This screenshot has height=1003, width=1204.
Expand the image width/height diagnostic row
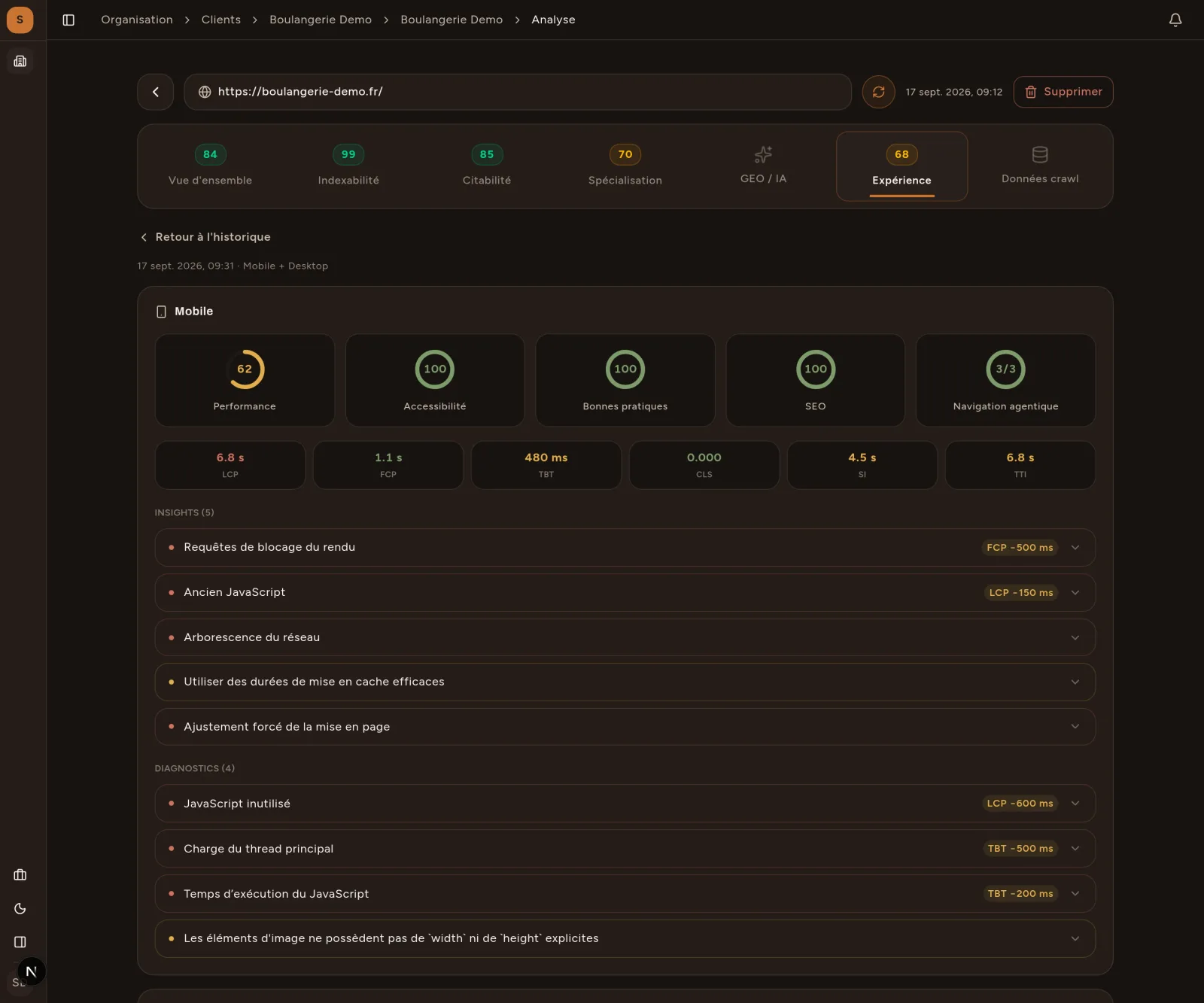click(625, 938)
